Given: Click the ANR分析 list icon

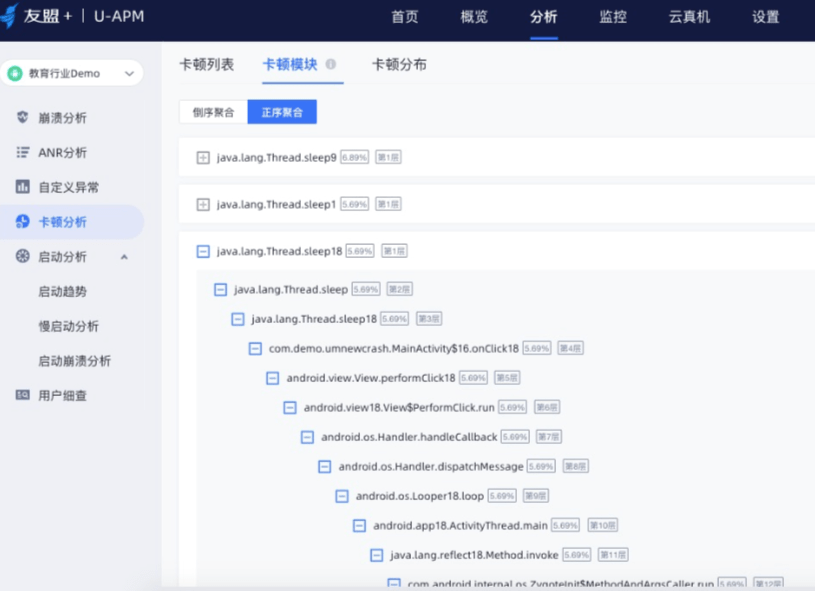Looking at the screenshot, I should click(x=22, y=152).
